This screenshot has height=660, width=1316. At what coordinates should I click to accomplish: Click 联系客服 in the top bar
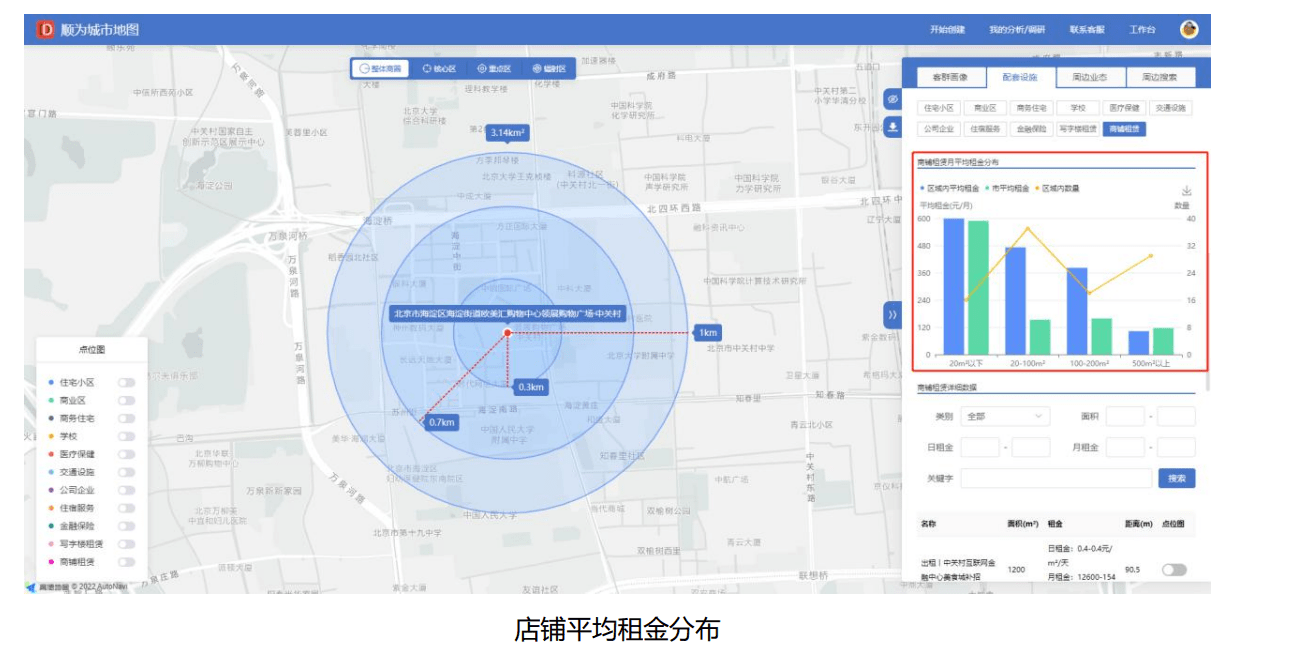[1087, 30]
